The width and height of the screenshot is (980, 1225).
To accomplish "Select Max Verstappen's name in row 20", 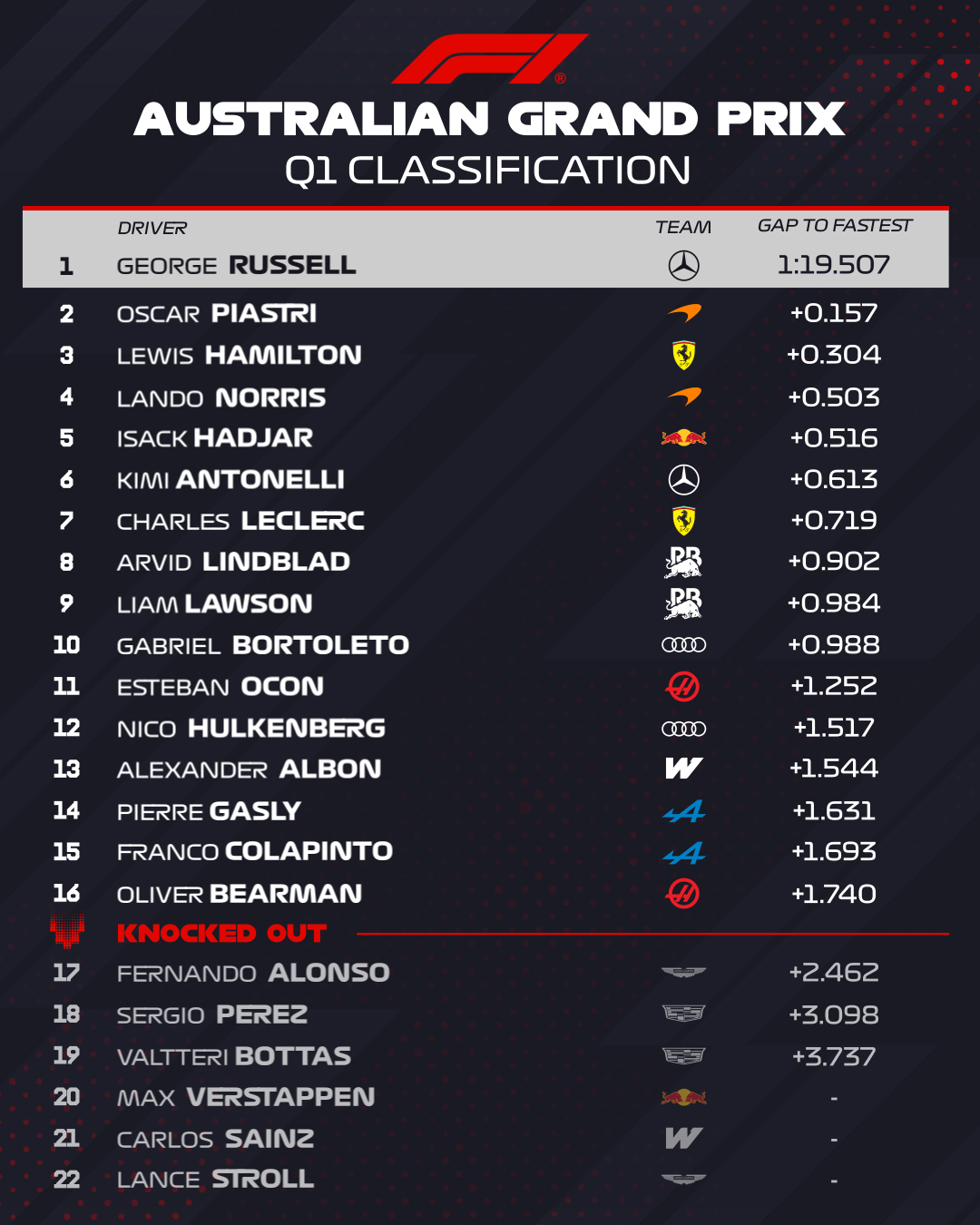I will click(x=246, y=1097).
